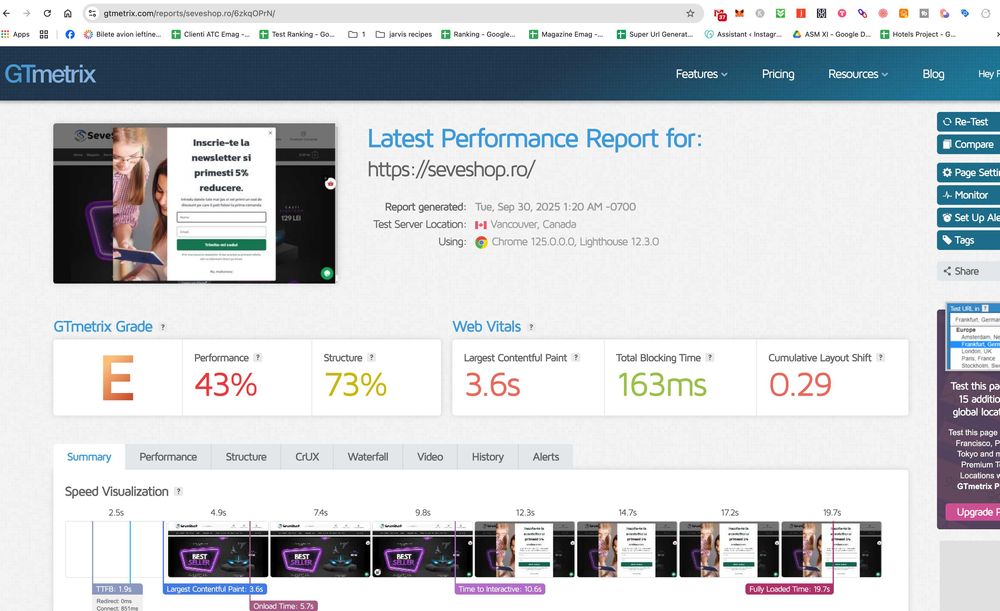Click the Re-Test button
This screenshot has height=611, width=1000.
968,122
